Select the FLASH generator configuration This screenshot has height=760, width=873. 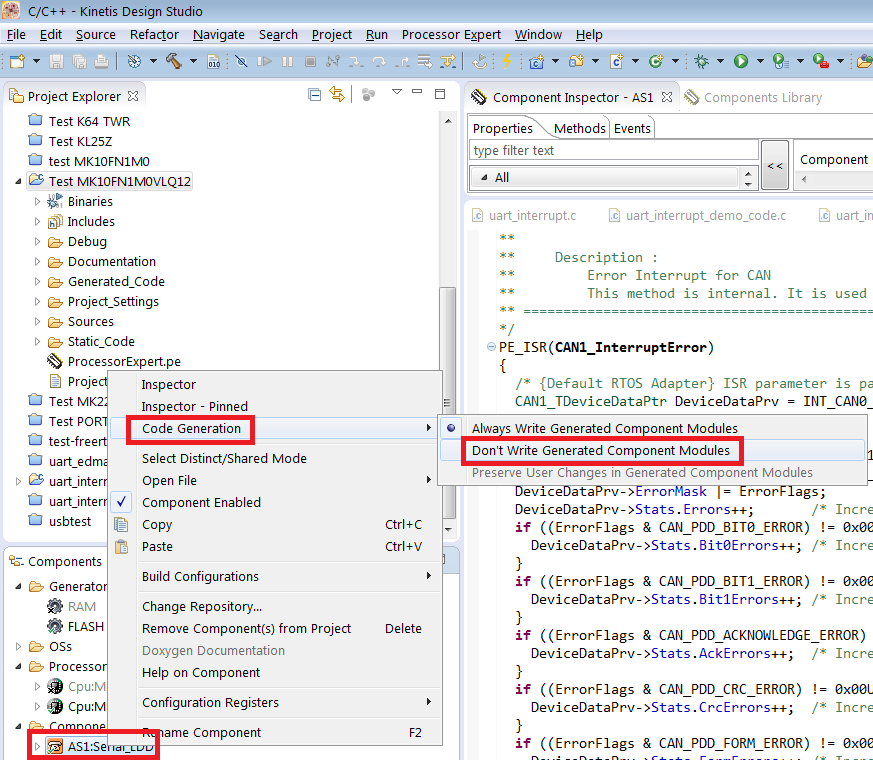coord(85,626)
